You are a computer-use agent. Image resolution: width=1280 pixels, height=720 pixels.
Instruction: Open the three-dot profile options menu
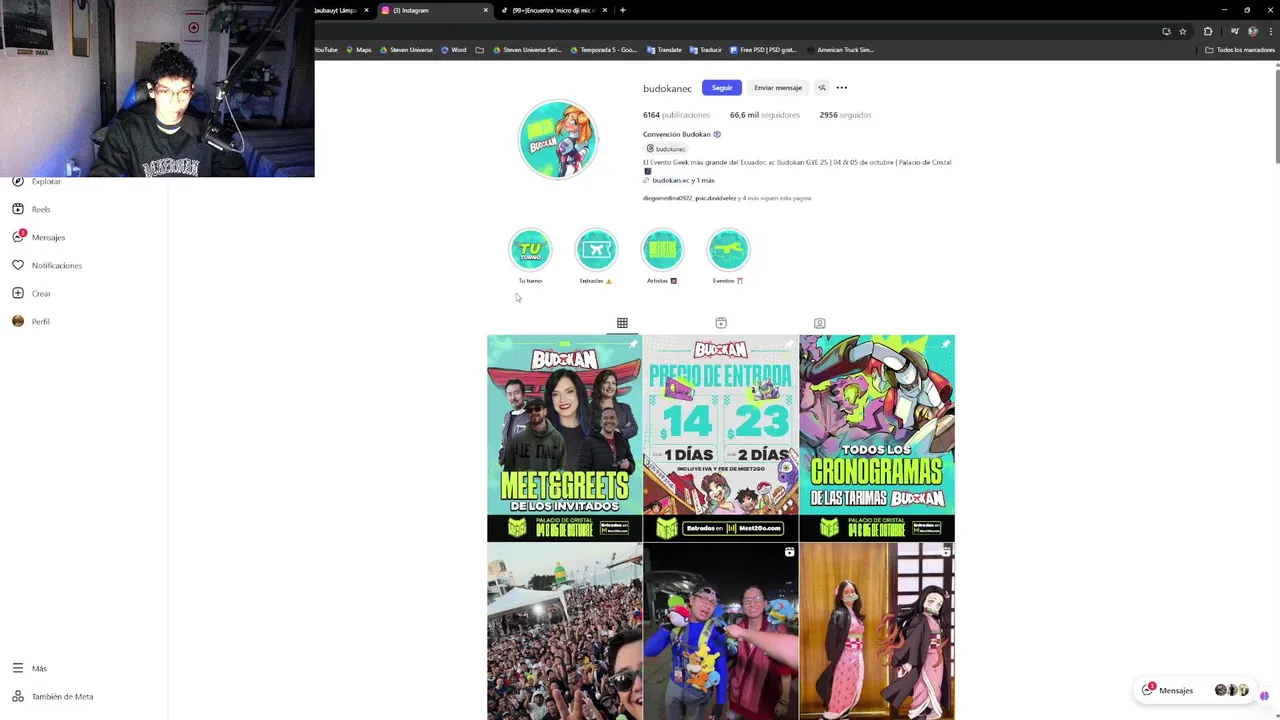pyautogui.click(x=842, y=88)
